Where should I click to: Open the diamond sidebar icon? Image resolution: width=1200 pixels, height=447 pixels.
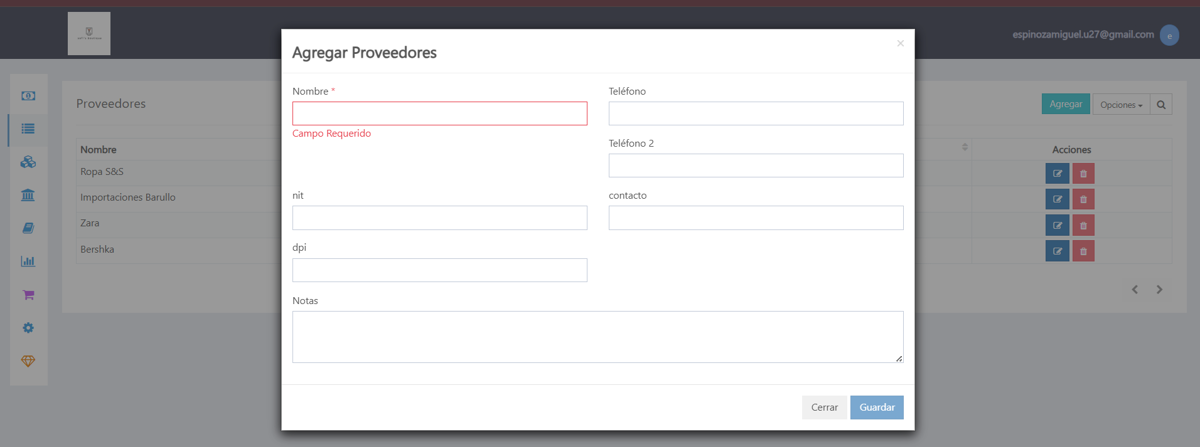coord(28,361)
